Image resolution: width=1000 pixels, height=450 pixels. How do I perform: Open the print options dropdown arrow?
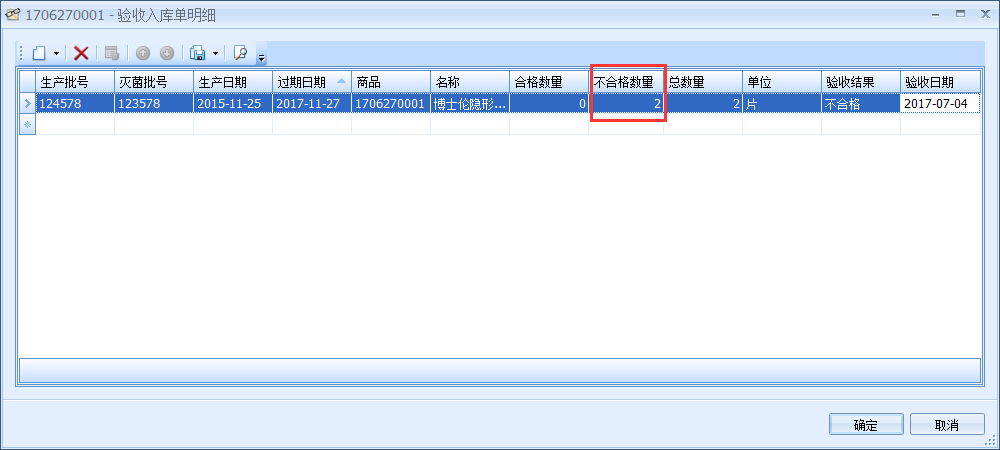215,54
